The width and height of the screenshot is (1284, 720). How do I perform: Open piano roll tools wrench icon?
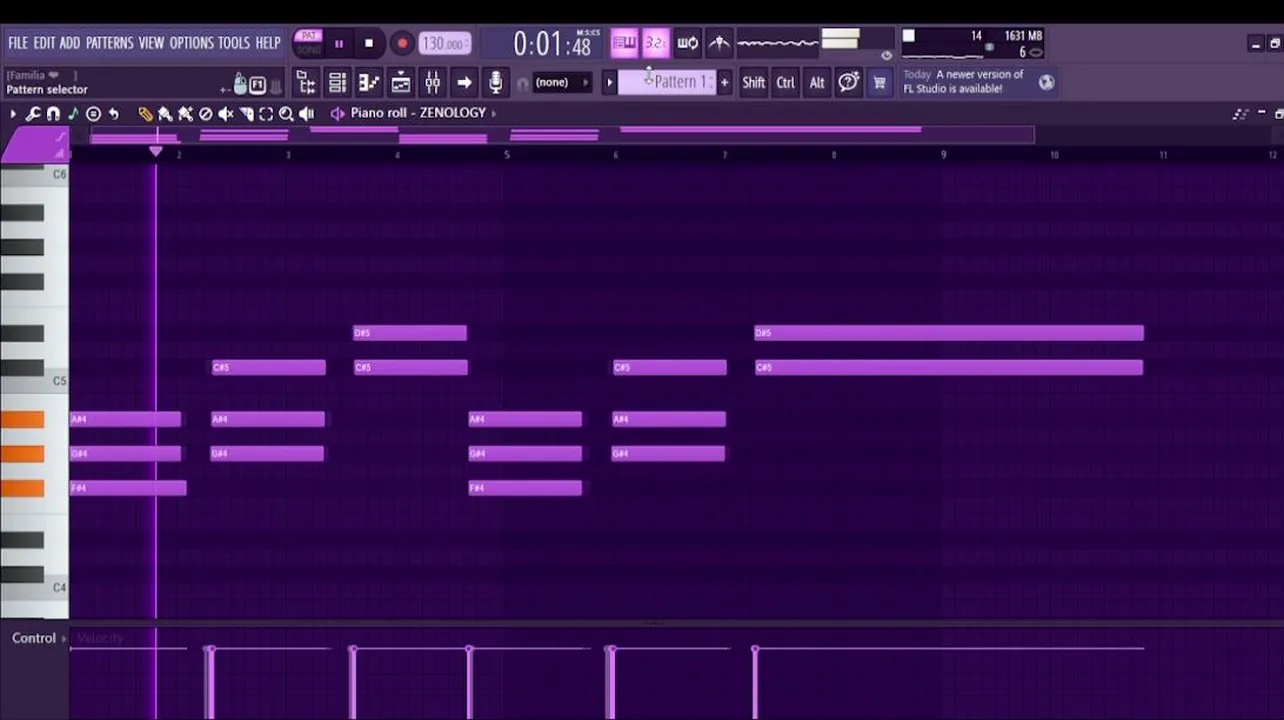pos(33,114)
